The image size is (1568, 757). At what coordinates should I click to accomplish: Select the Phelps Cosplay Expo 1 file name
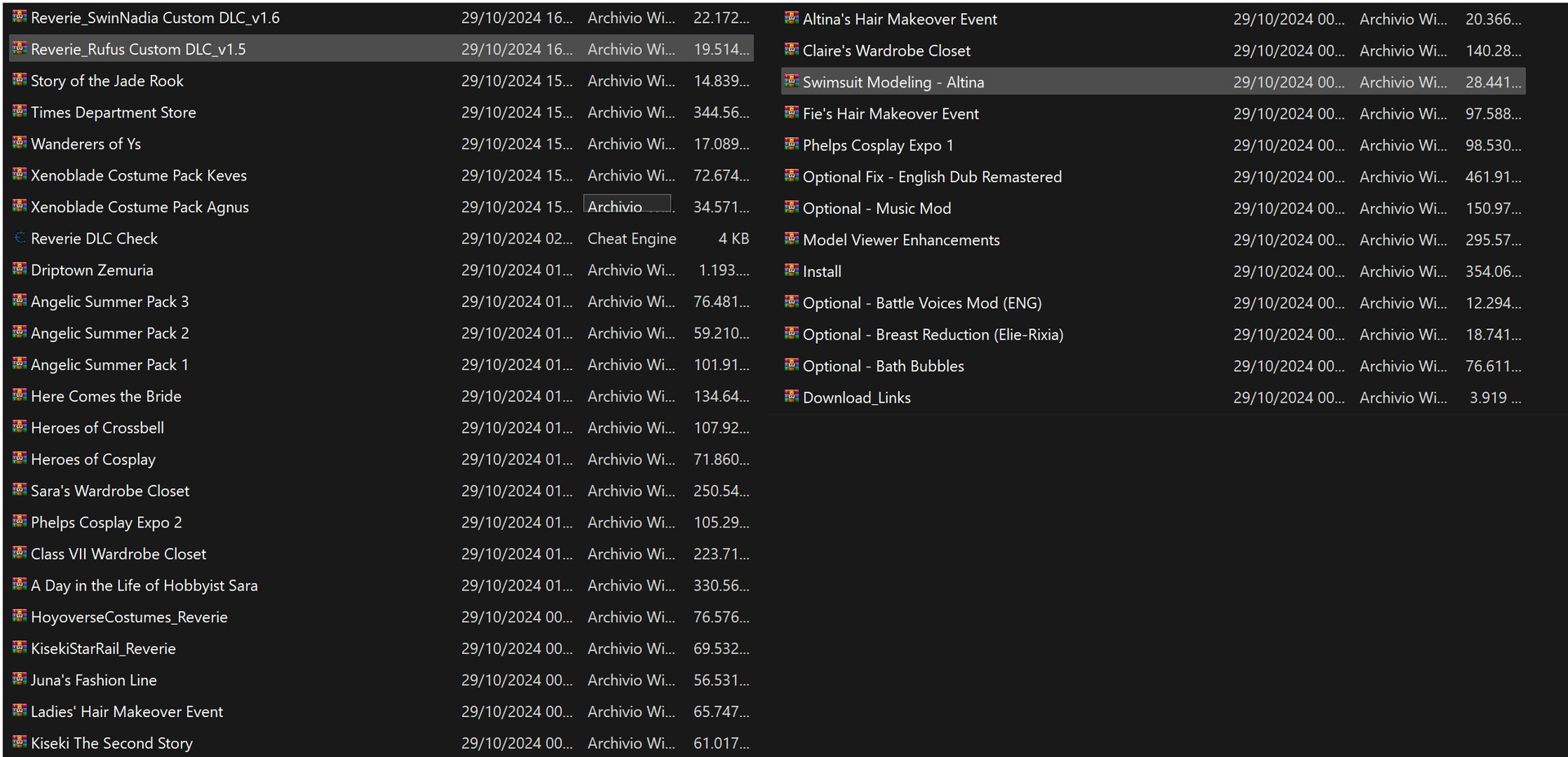pos(878,145)
